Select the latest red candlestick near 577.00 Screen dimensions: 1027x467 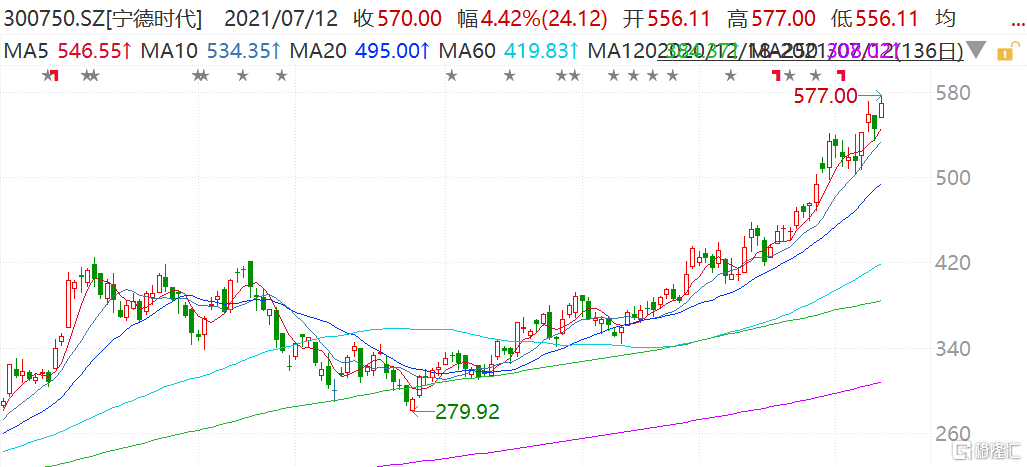882,108
